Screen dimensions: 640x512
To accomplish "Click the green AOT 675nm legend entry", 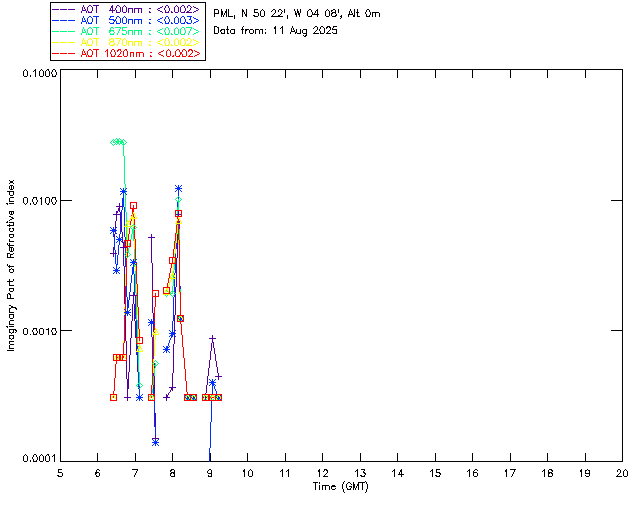I will pyautogui.click(x=128, y=31).
